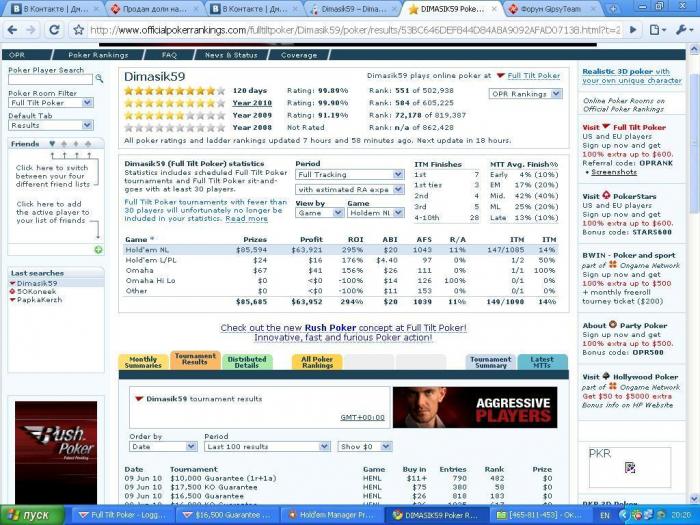Switch to the Monthly Summaries tab

143,362
